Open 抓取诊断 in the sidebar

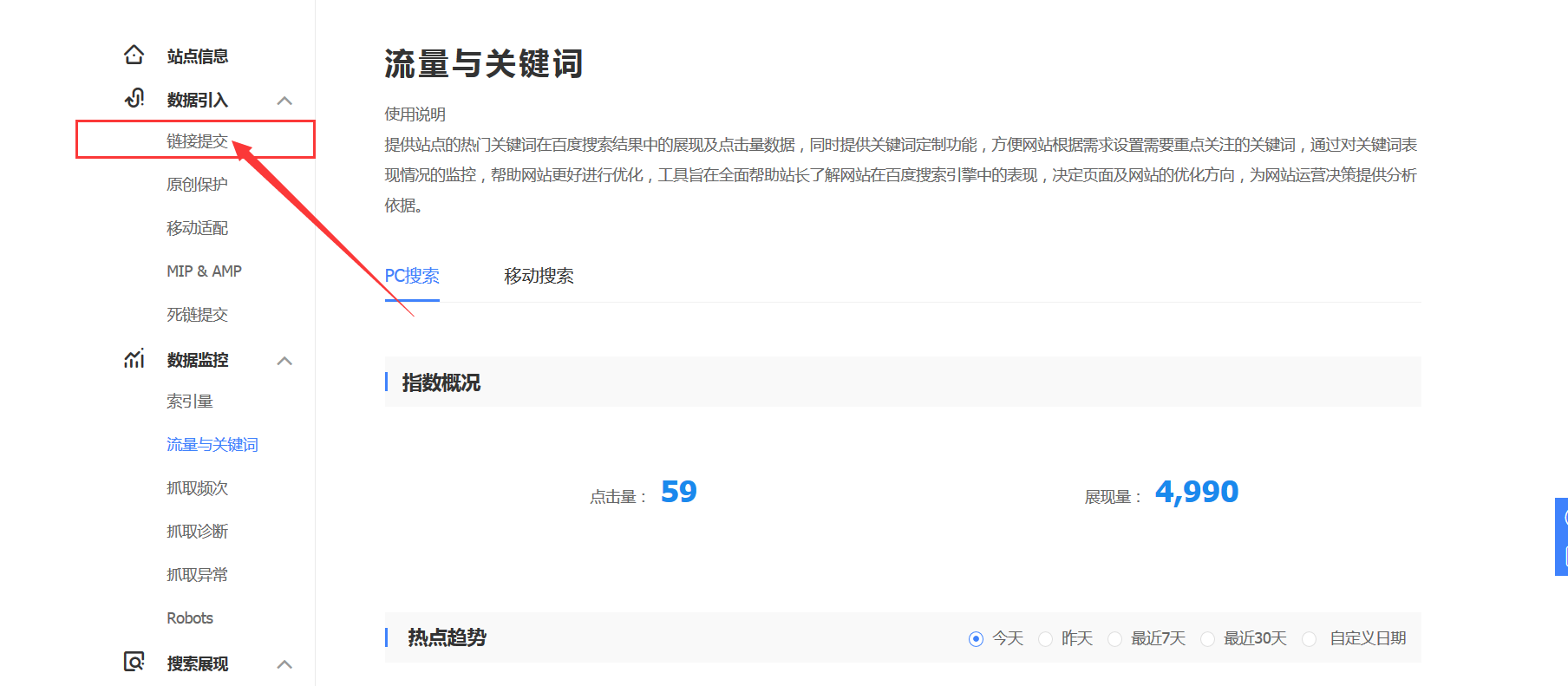(197, 531)
